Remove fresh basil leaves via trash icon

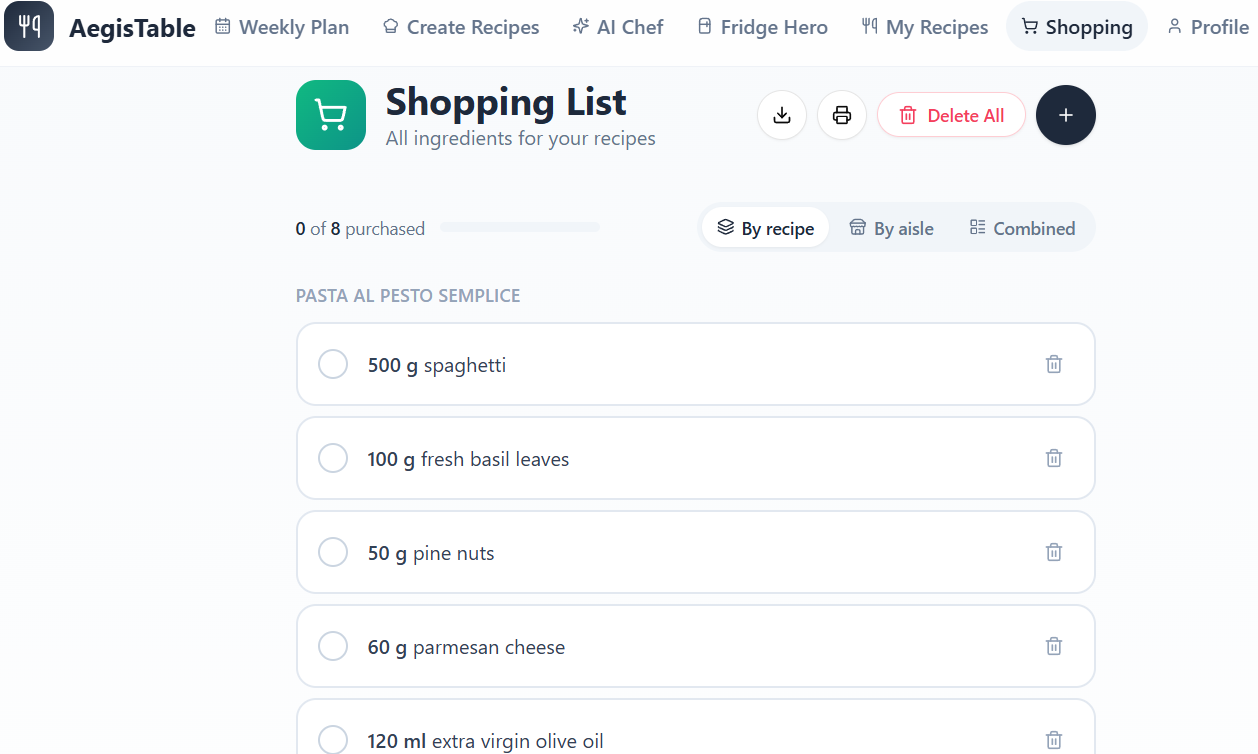(x=1054, y=458)
